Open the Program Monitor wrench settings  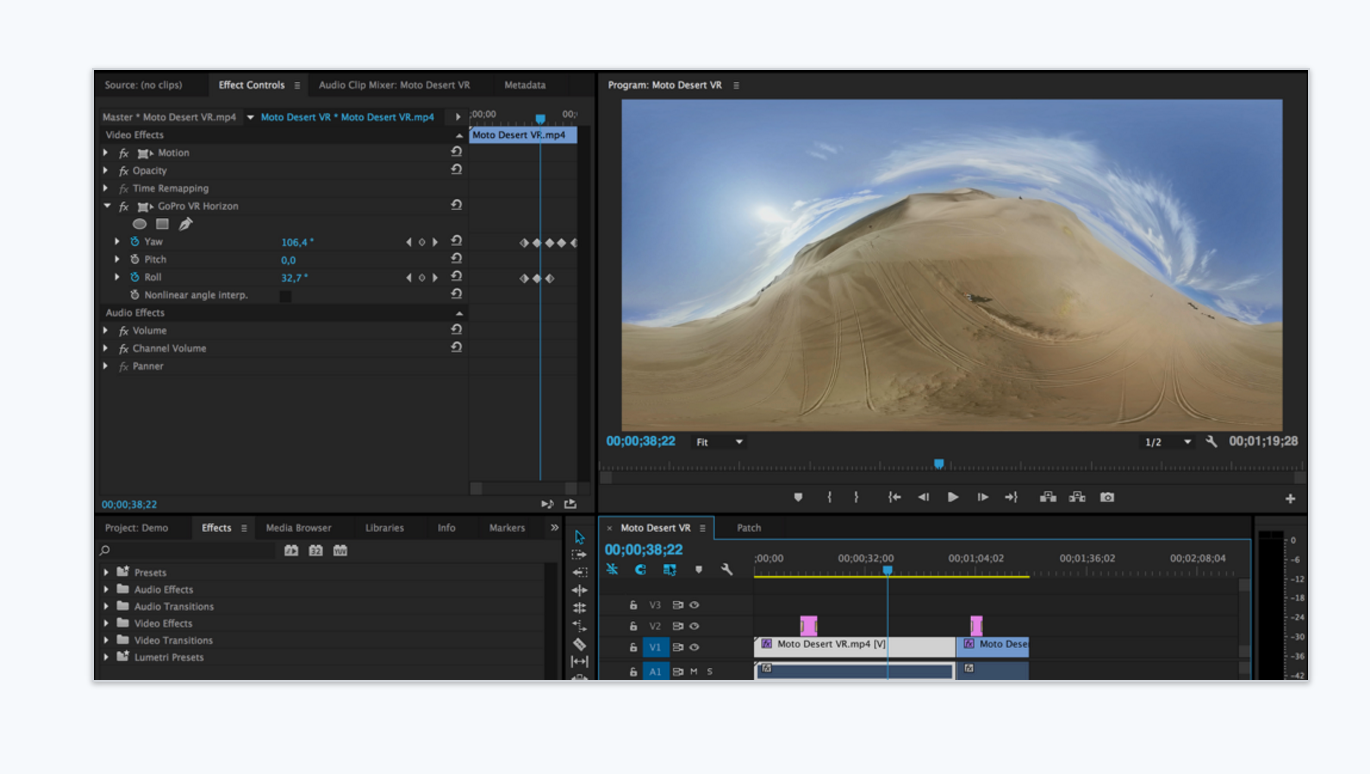click(x=1211, y=442)
